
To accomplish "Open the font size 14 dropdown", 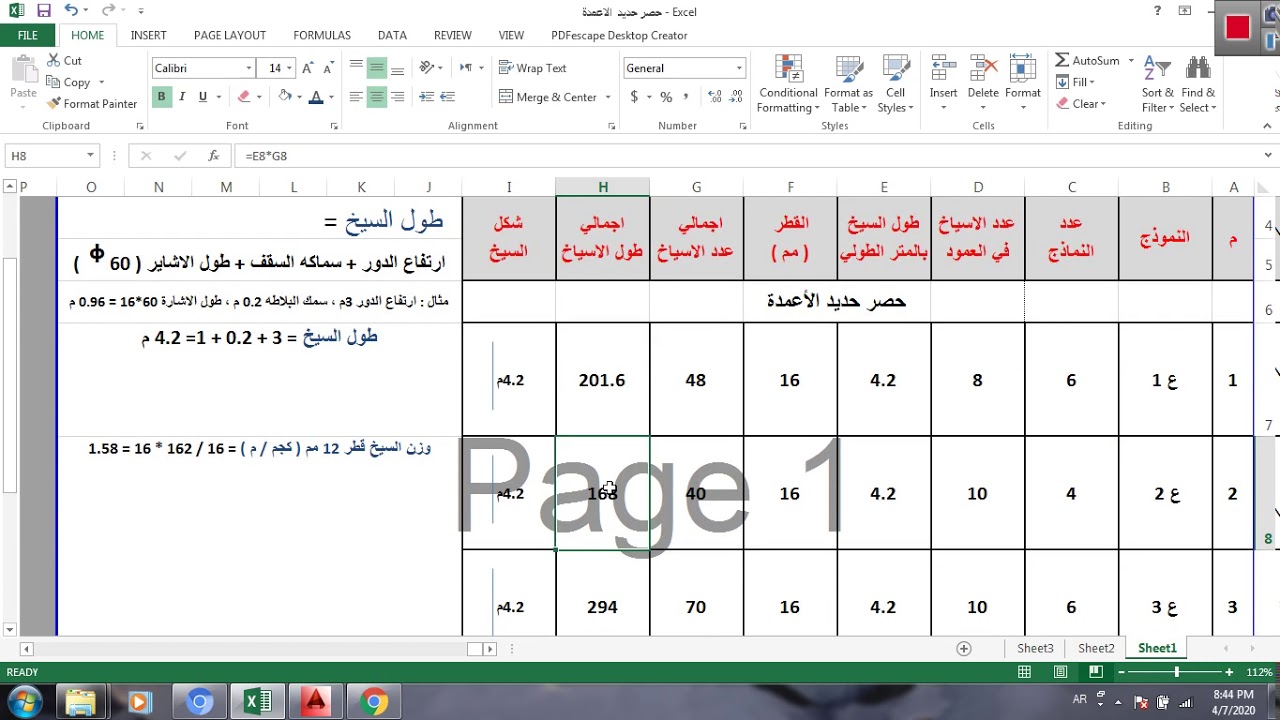I will pyautogui.click(x=289, y=68).
